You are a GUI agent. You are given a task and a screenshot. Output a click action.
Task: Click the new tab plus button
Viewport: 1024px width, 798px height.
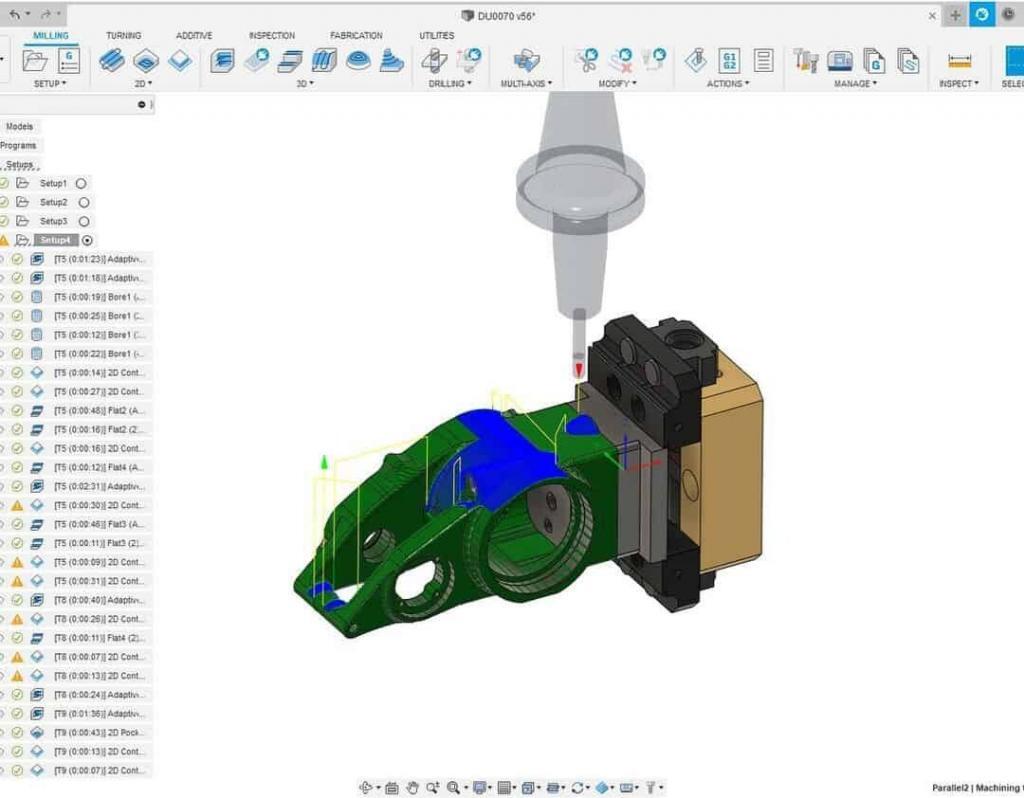[955, 15]
